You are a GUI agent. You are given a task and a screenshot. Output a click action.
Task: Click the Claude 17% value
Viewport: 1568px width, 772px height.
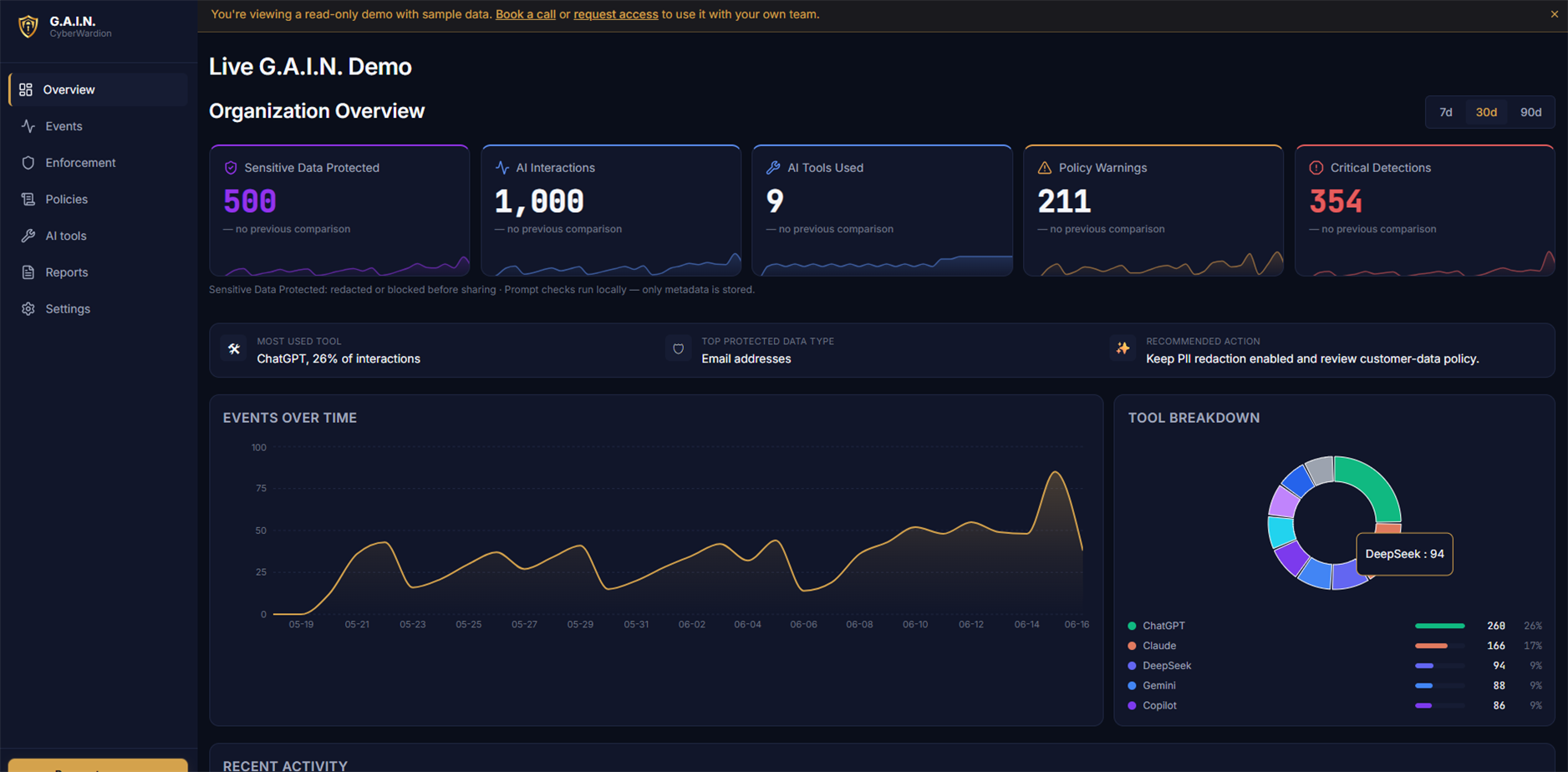[1533, 646]
